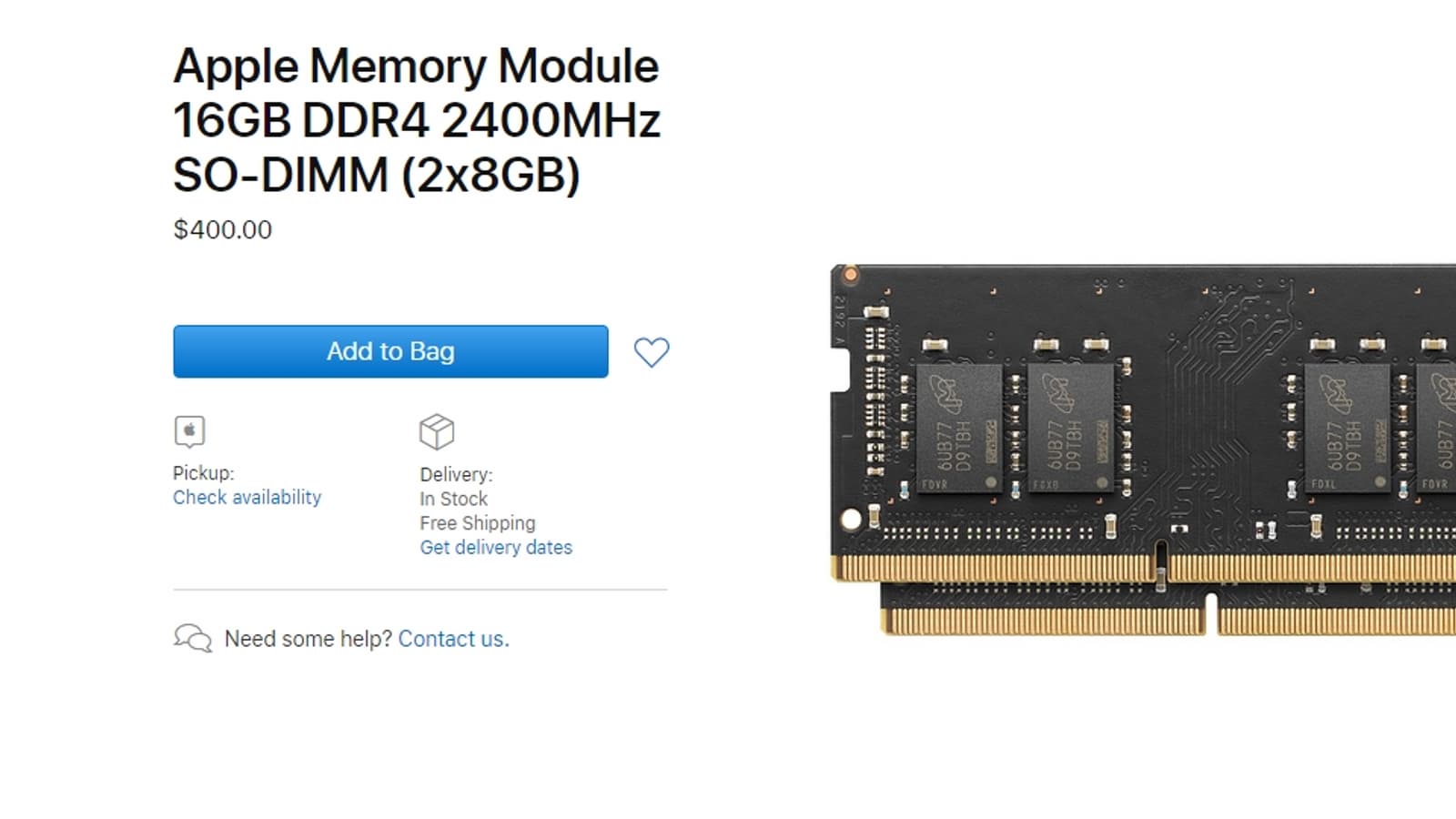Click the In Stock status text
Image resolution: width=1456 pixels, height=819 pixels.
coord(453,499)
